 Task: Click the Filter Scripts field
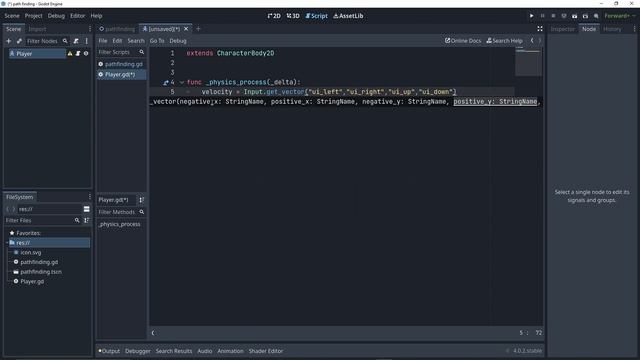click(x=121, y=52)
